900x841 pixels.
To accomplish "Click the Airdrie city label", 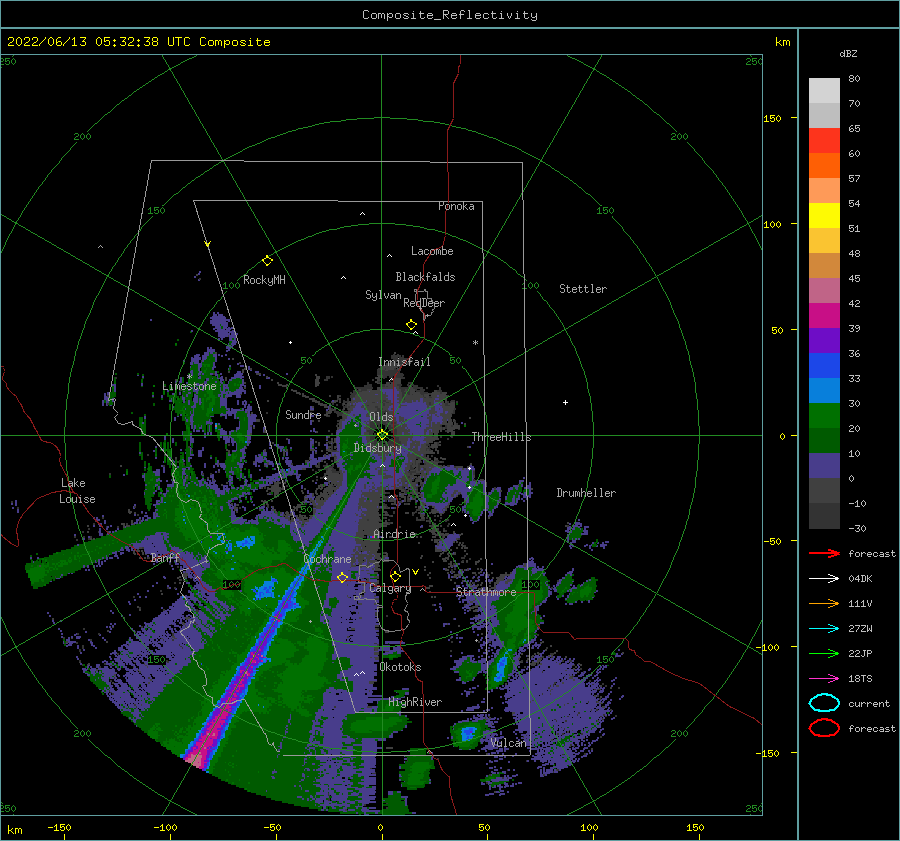I will click(x=394, y=534).
